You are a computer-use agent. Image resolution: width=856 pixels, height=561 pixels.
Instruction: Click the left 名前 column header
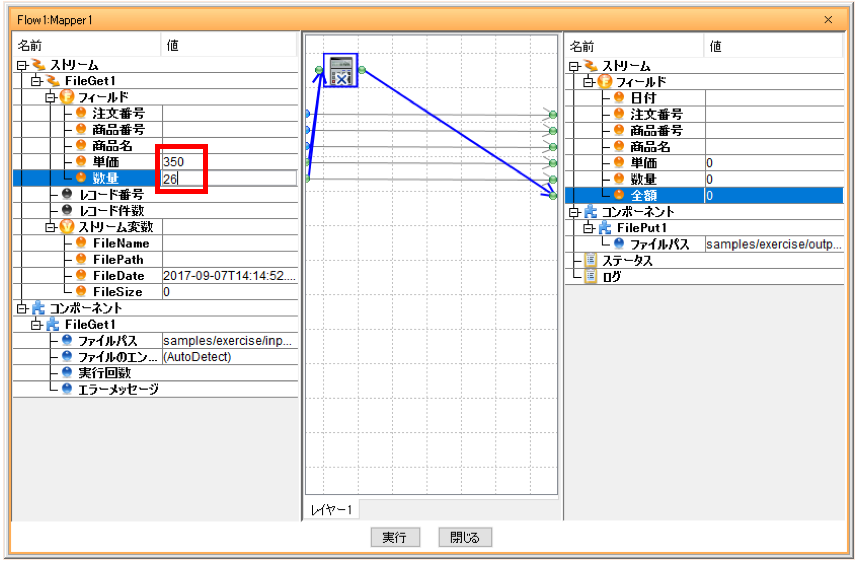[x=87, y=45]
